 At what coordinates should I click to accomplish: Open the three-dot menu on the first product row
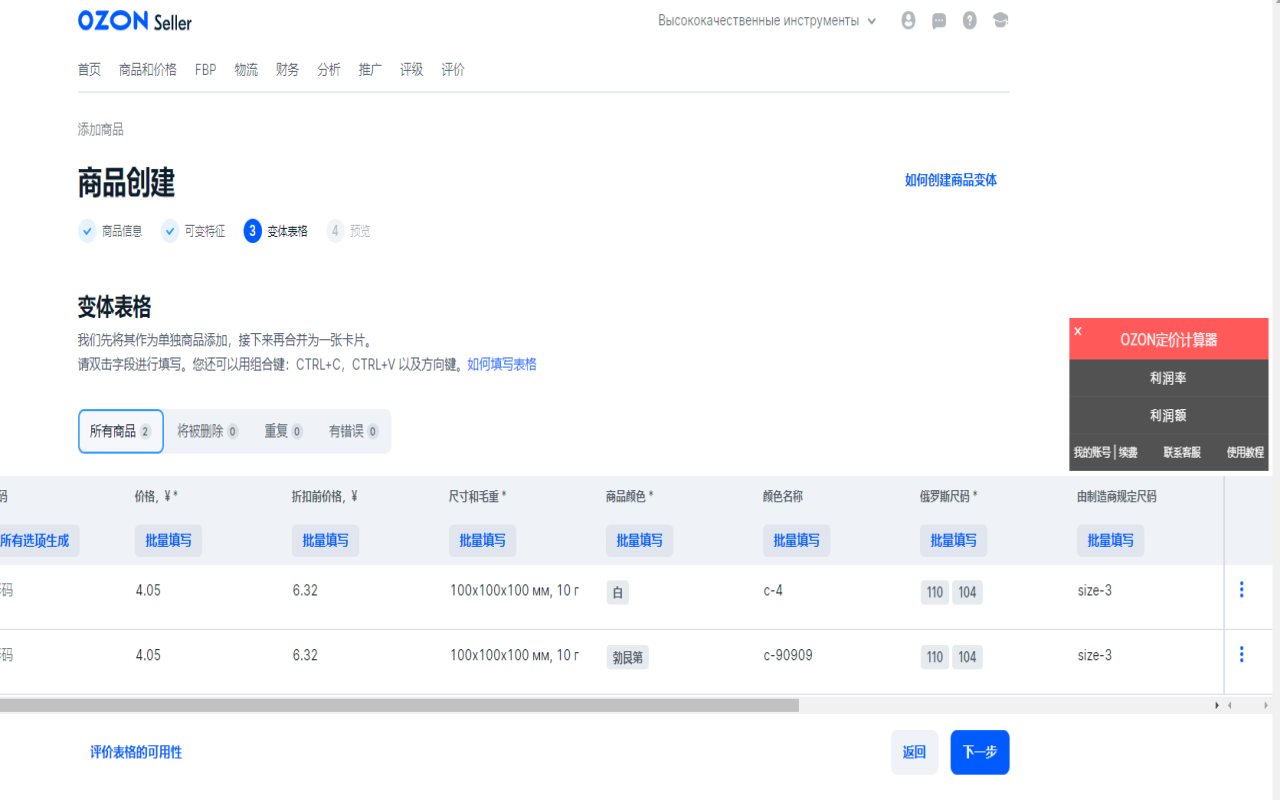[1241, 591]
